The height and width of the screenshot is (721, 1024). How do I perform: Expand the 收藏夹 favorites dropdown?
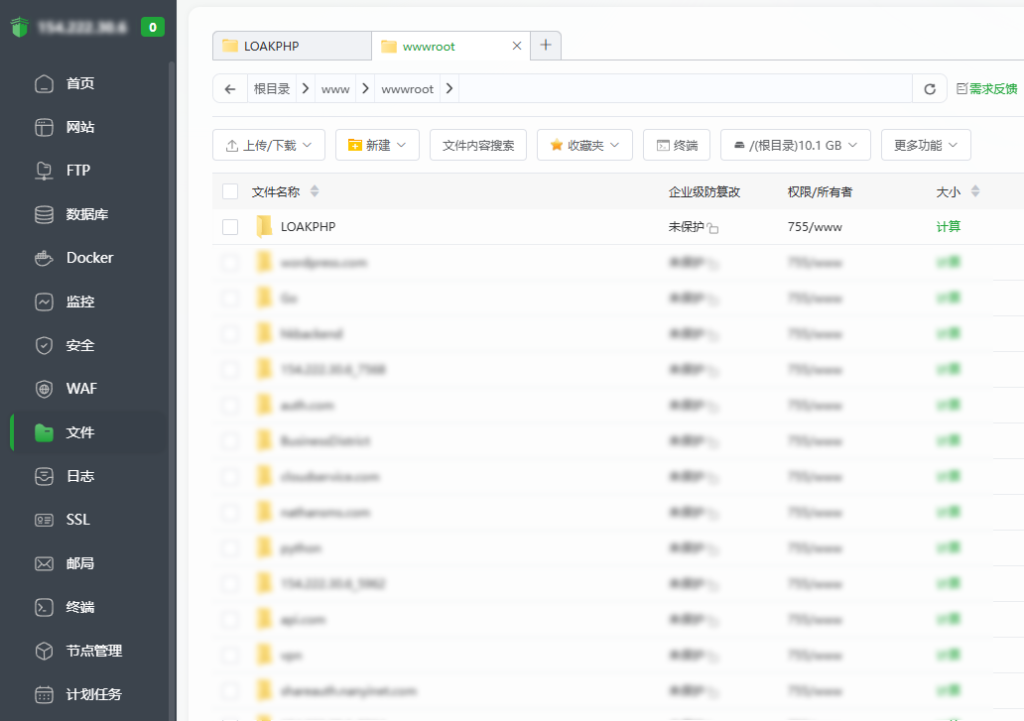point(584,145)
